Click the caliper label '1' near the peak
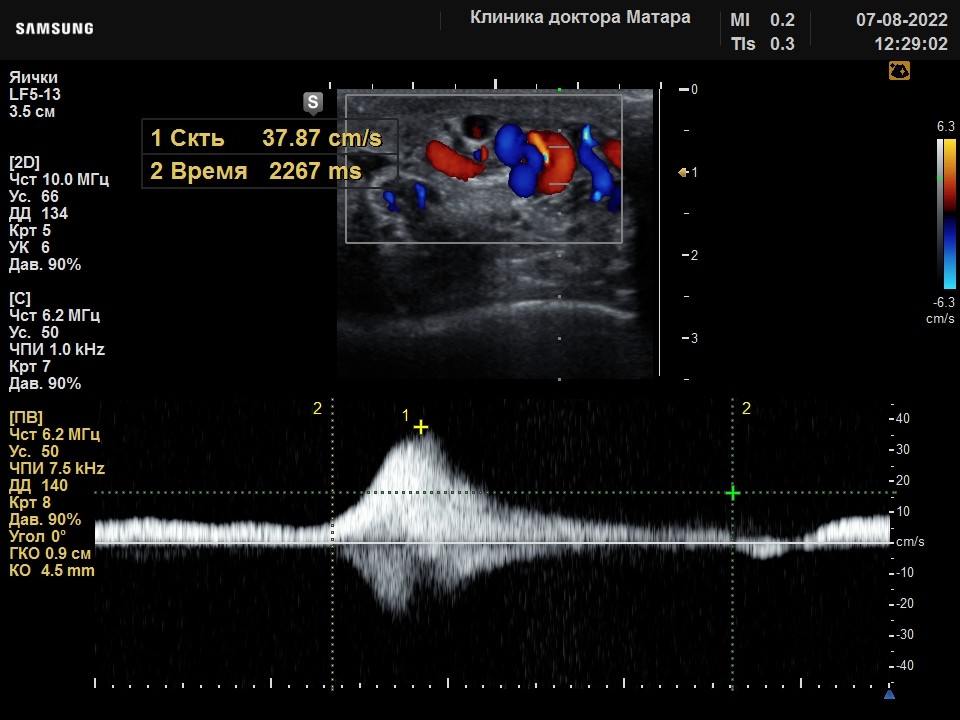Viewport: 960px width, 720px height. (x=405, y=416)
